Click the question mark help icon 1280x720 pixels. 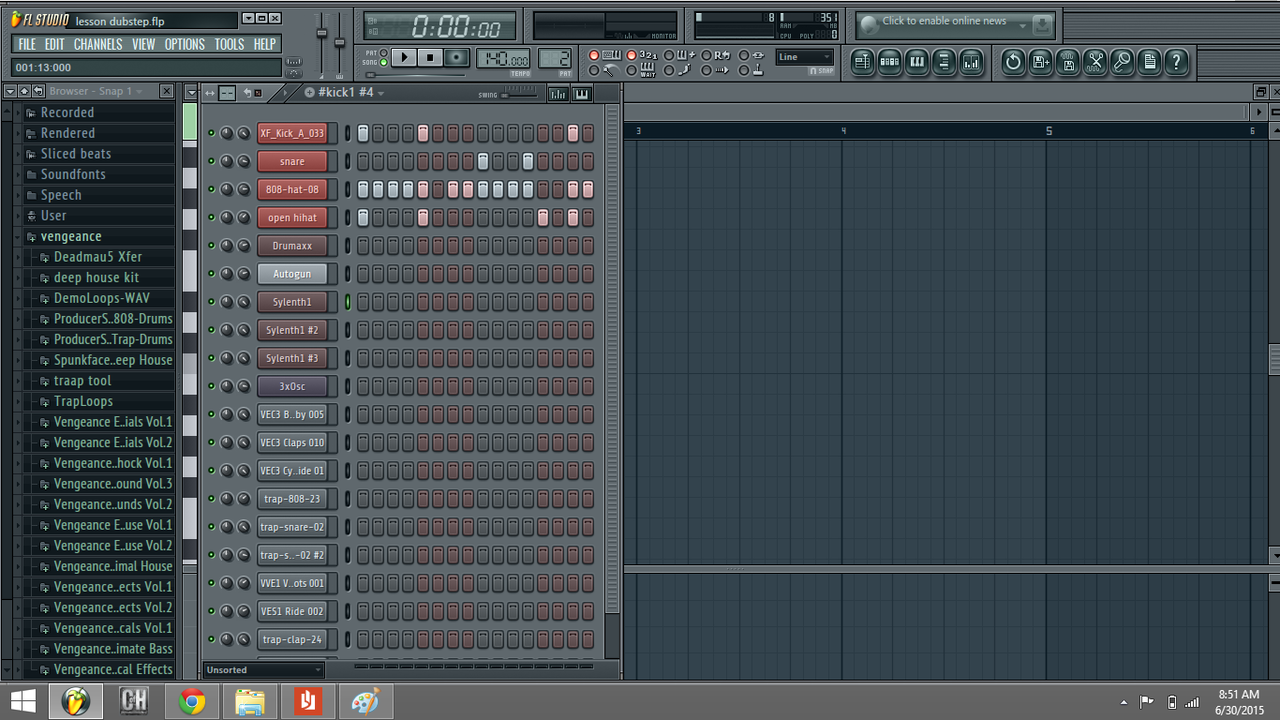tap(1177, 62)
